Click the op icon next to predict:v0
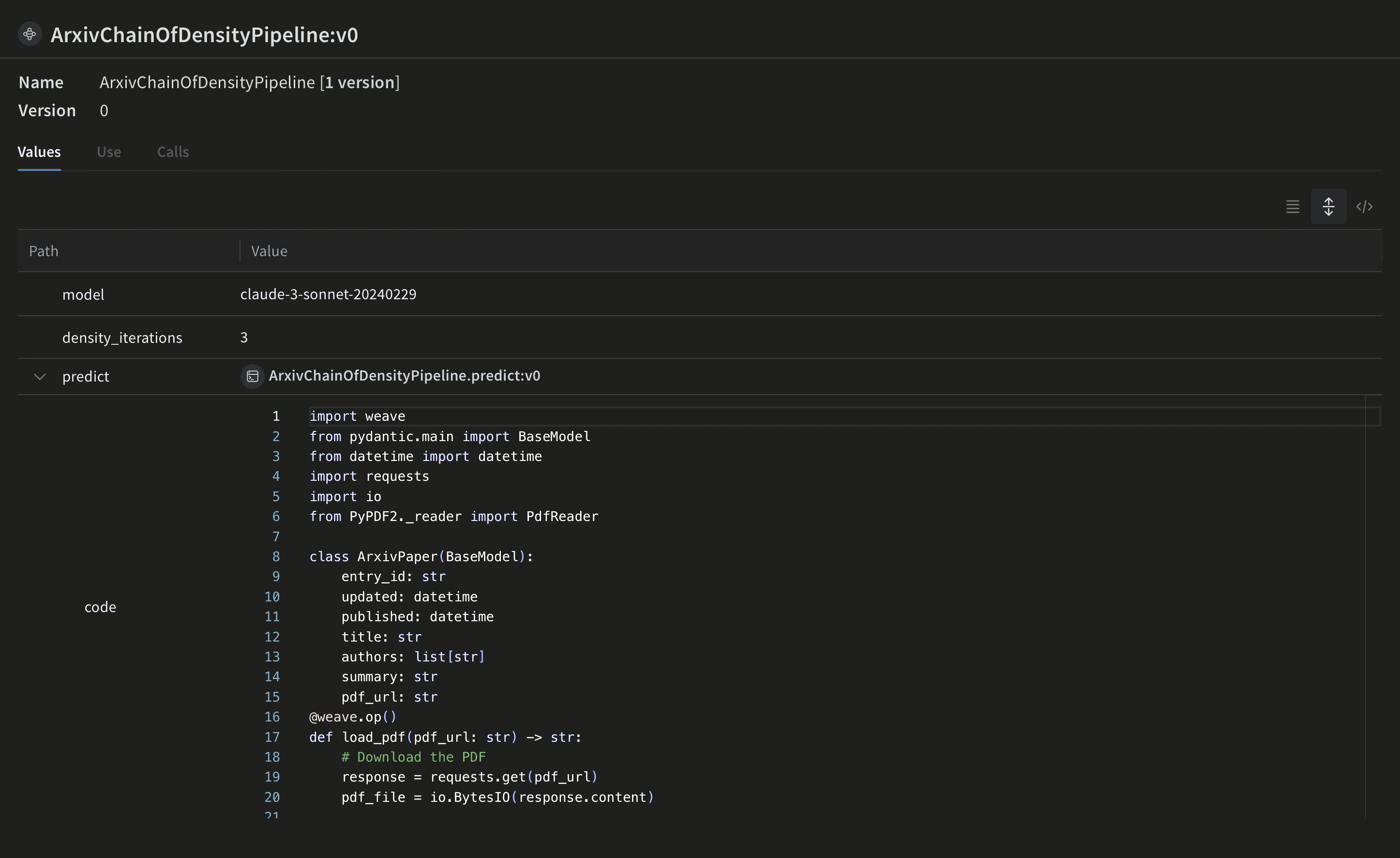1400x858 pixels. 252,376
